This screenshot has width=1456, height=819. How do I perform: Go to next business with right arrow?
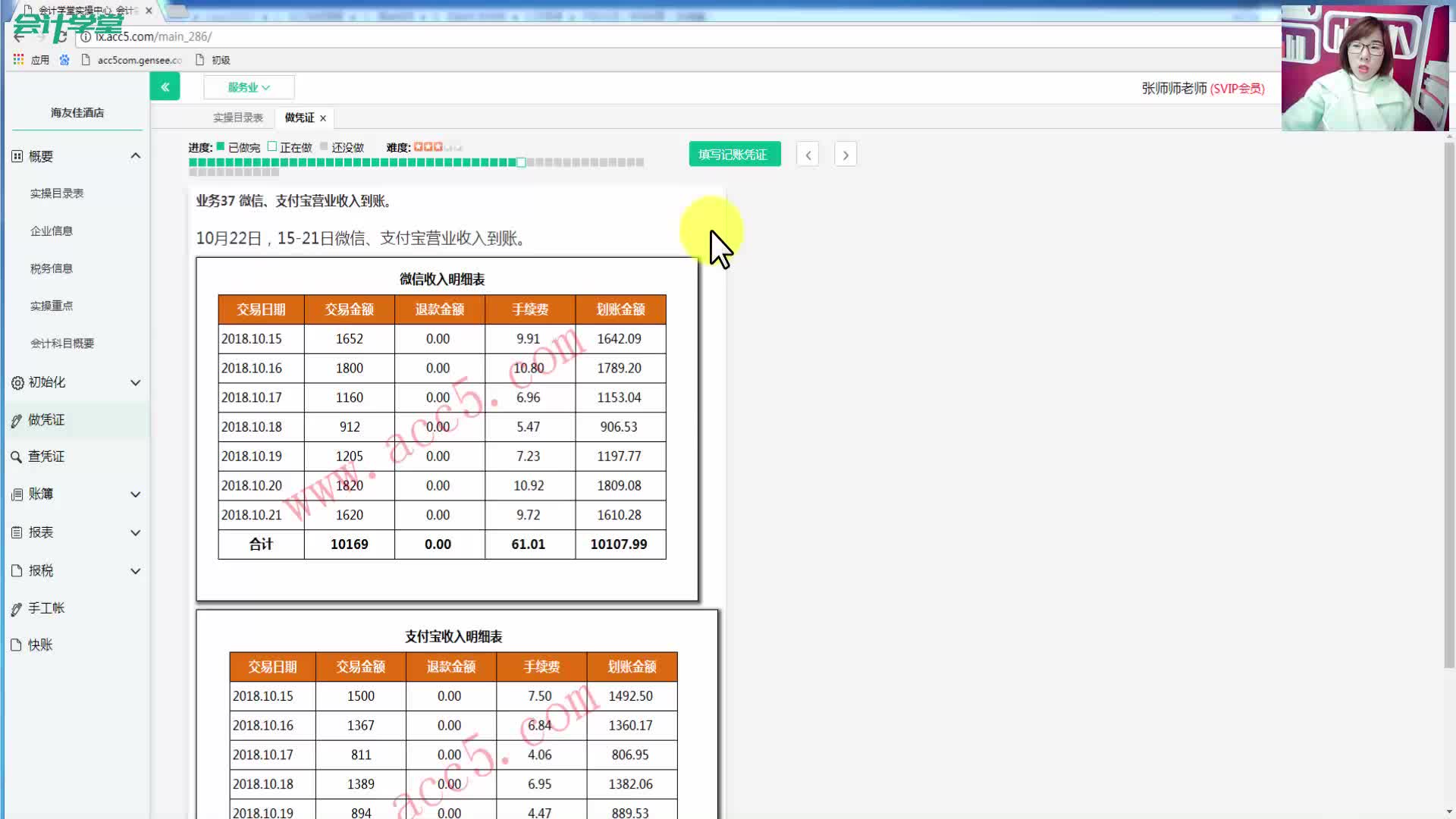pos(846,155)
